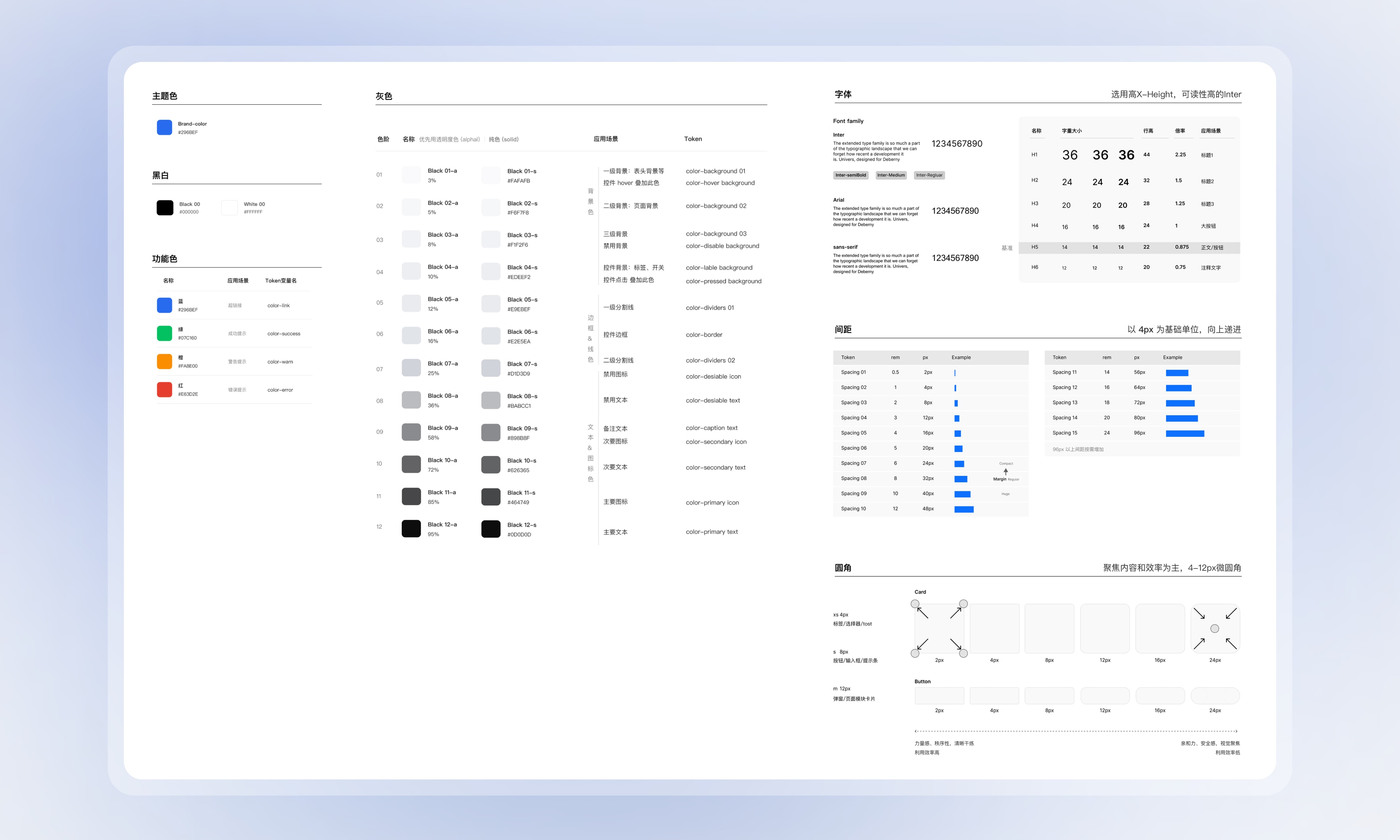The width and height of the screenshot is (1400, 840).
Task: Click the orange #FA8E00 warning swatch
Action: [164, 361]
